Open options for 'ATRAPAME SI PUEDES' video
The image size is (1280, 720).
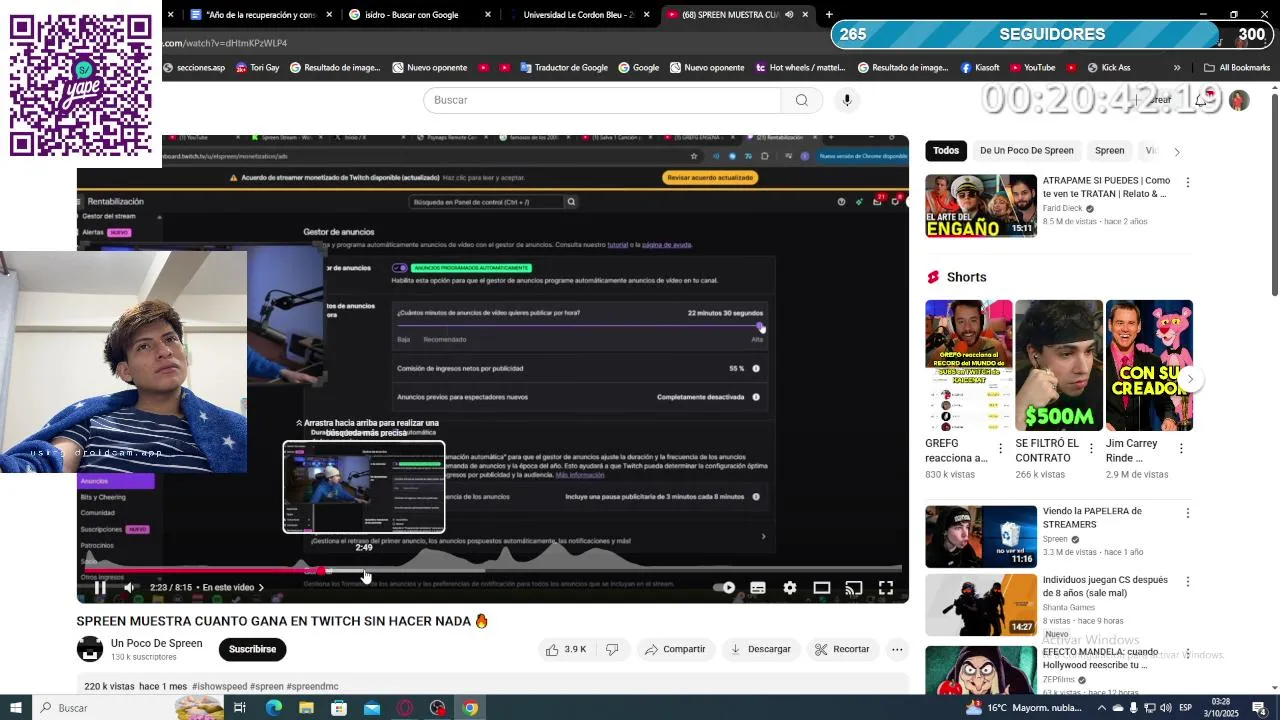click(x=1187, y=183)
